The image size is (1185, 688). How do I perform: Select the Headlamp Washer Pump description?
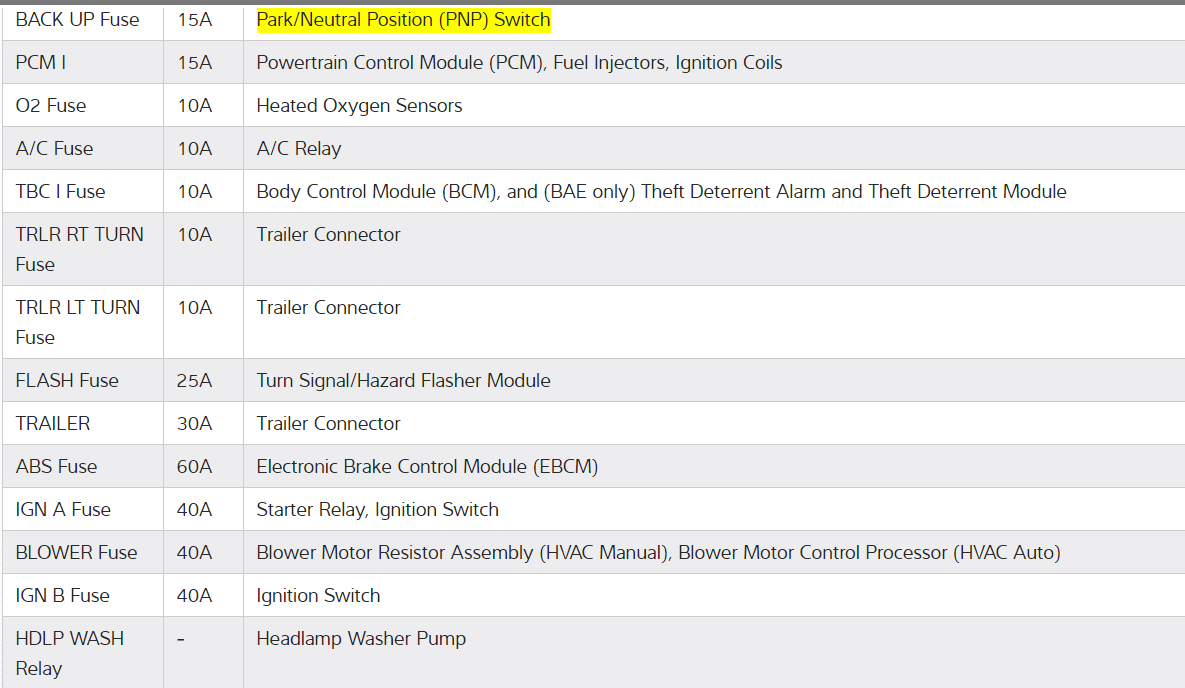click(x=361, y=639)
